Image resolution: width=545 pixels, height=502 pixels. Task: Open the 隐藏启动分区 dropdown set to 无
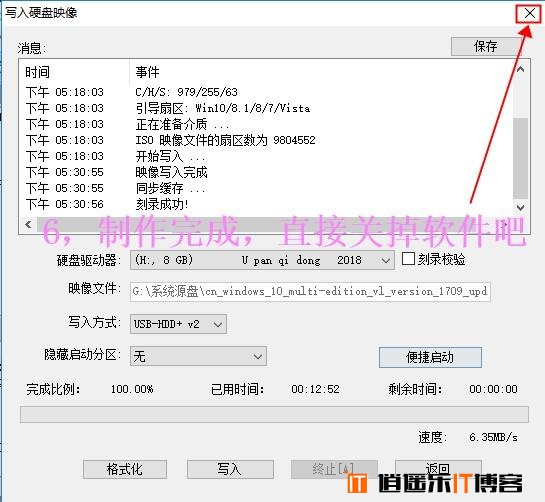(x=198, y=356)
